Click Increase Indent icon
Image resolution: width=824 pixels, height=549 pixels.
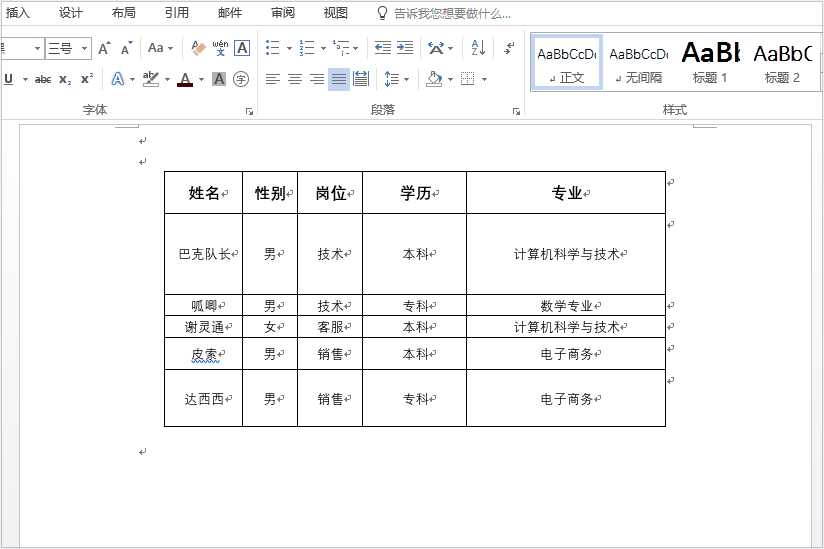coord(405,48)
